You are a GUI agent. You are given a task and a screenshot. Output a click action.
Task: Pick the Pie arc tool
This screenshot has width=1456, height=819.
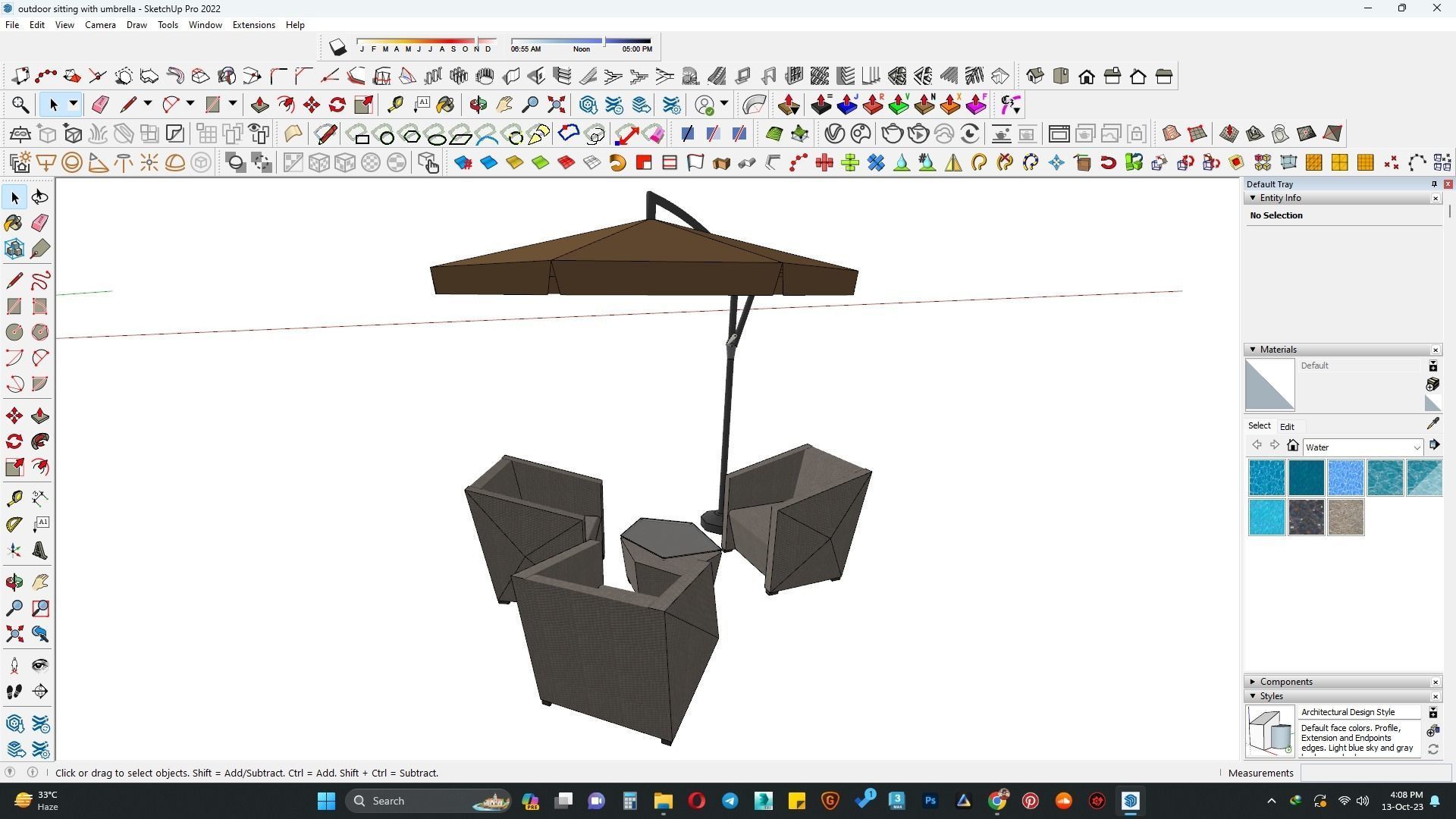point(40,384)
